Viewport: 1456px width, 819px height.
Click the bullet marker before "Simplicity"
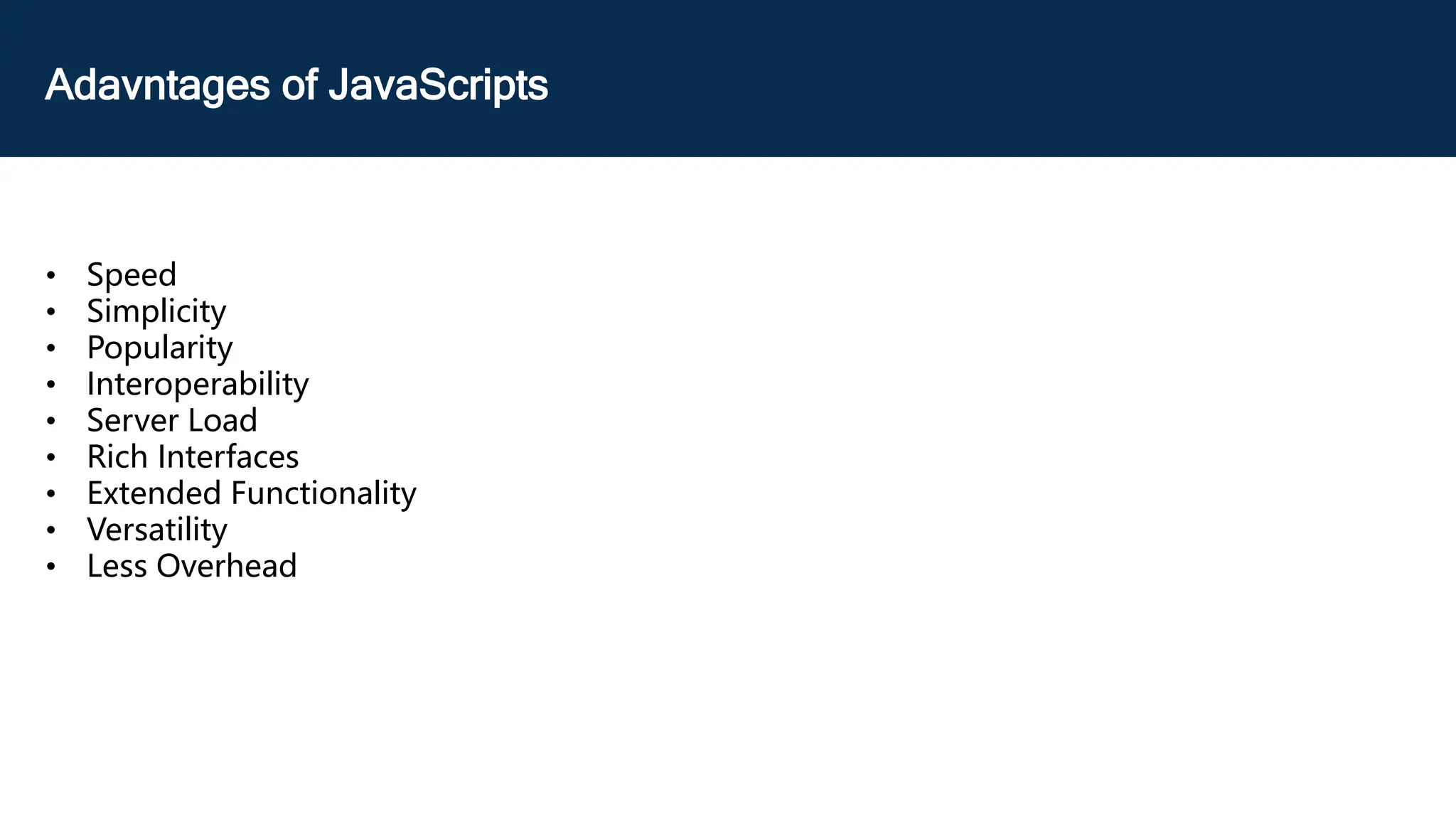(50, 312)
